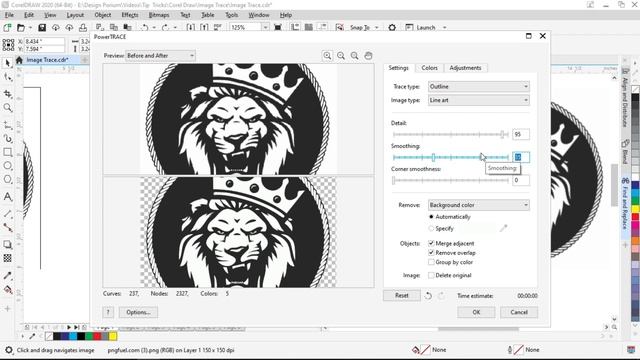Open the Image type Line art dropdown
640x360 pixels.
478,100
